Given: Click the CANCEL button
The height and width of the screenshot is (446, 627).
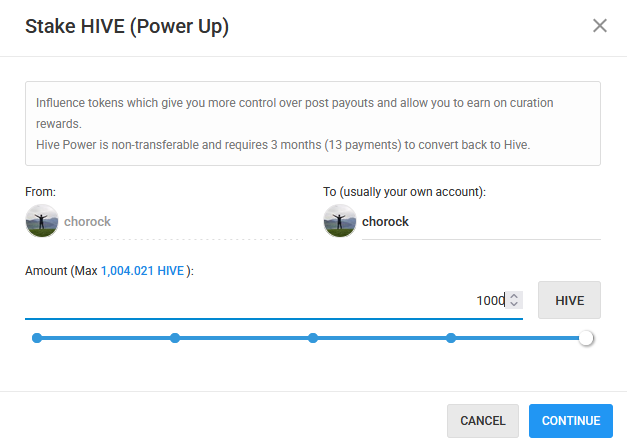Looking at the screenshot, I should click(483, 421).
